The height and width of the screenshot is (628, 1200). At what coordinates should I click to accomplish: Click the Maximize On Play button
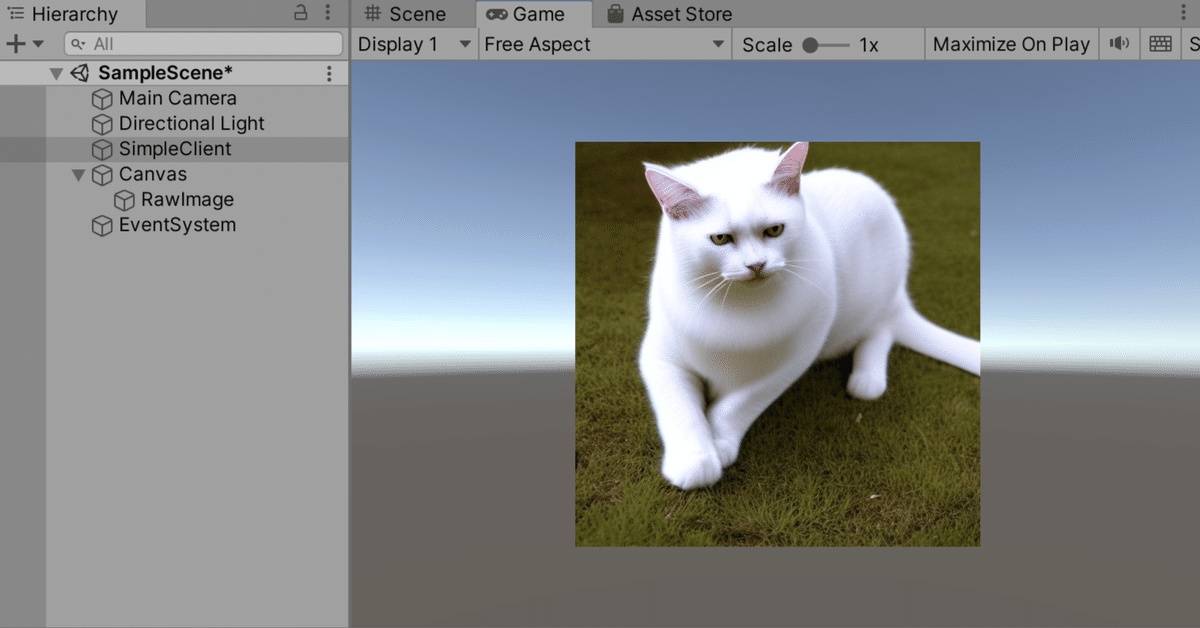(1010, 43)
